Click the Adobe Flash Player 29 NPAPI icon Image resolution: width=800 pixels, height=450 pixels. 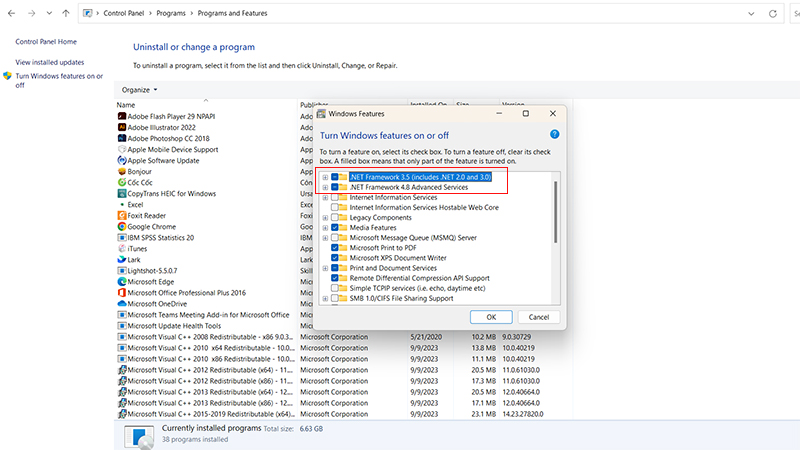click(x=122, y=116)
